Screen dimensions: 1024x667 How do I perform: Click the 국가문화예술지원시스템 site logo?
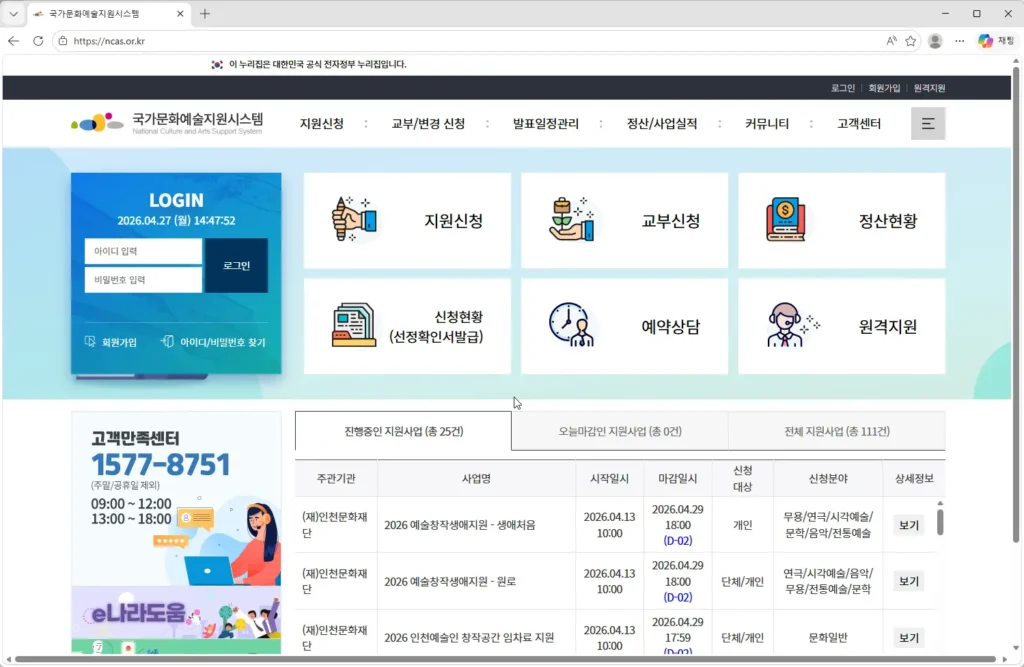click(167, 122)
